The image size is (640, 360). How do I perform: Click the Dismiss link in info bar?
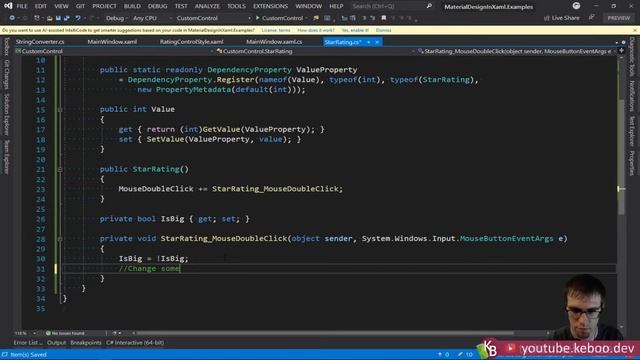(384, 30)
